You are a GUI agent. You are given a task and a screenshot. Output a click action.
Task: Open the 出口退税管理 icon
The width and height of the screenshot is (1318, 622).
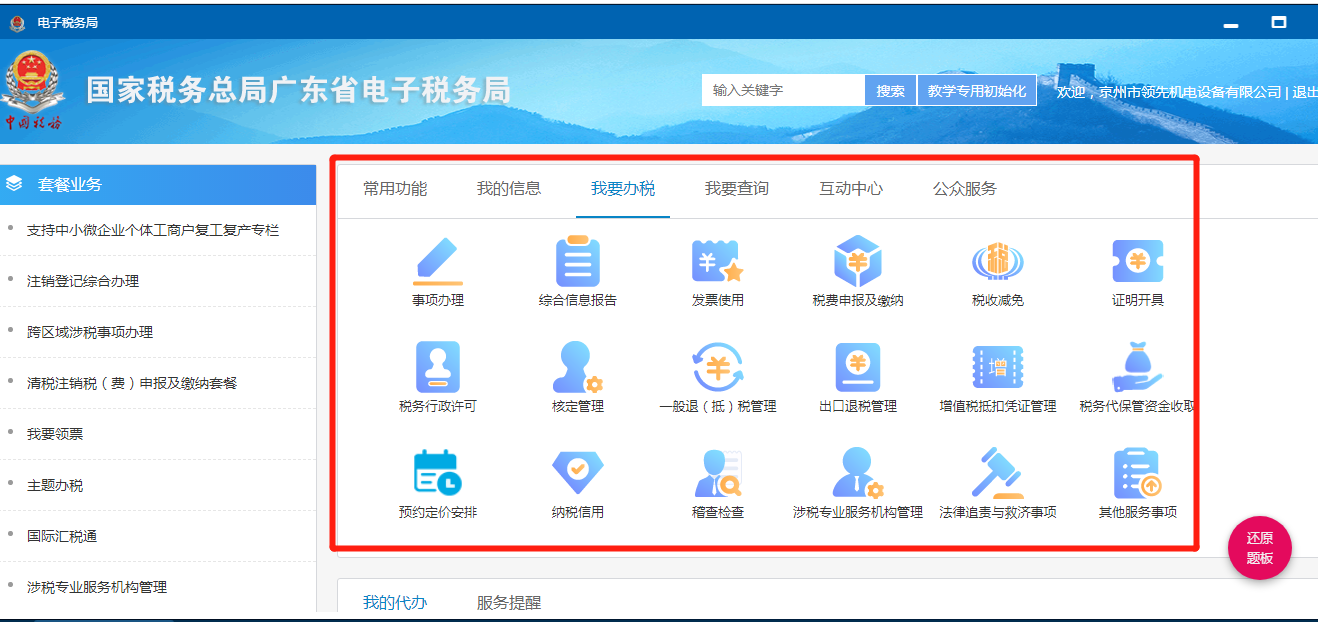(x=858, y=367)
